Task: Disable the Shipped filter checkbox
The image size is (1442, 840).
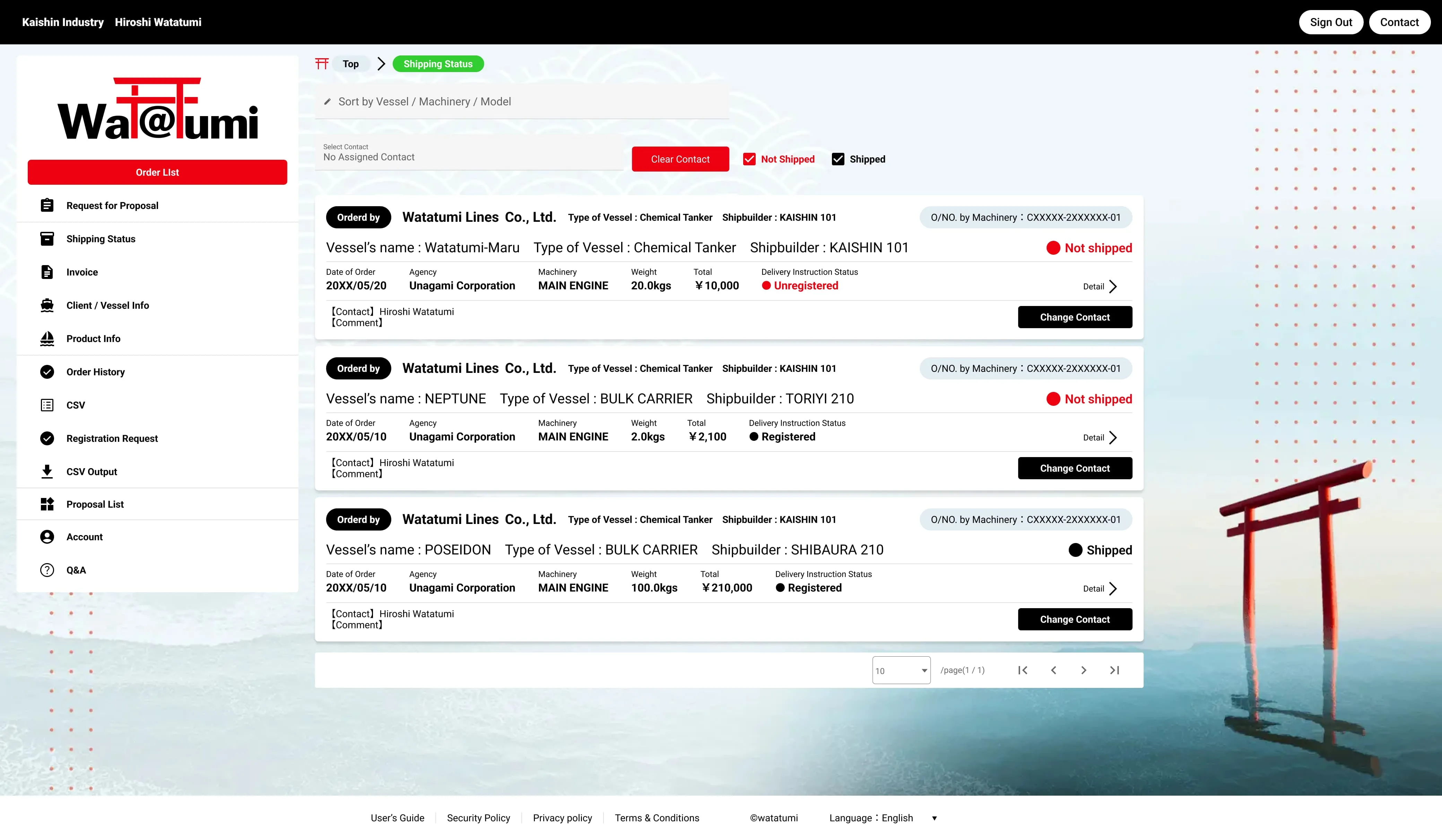Action: (x=838, y=158)
